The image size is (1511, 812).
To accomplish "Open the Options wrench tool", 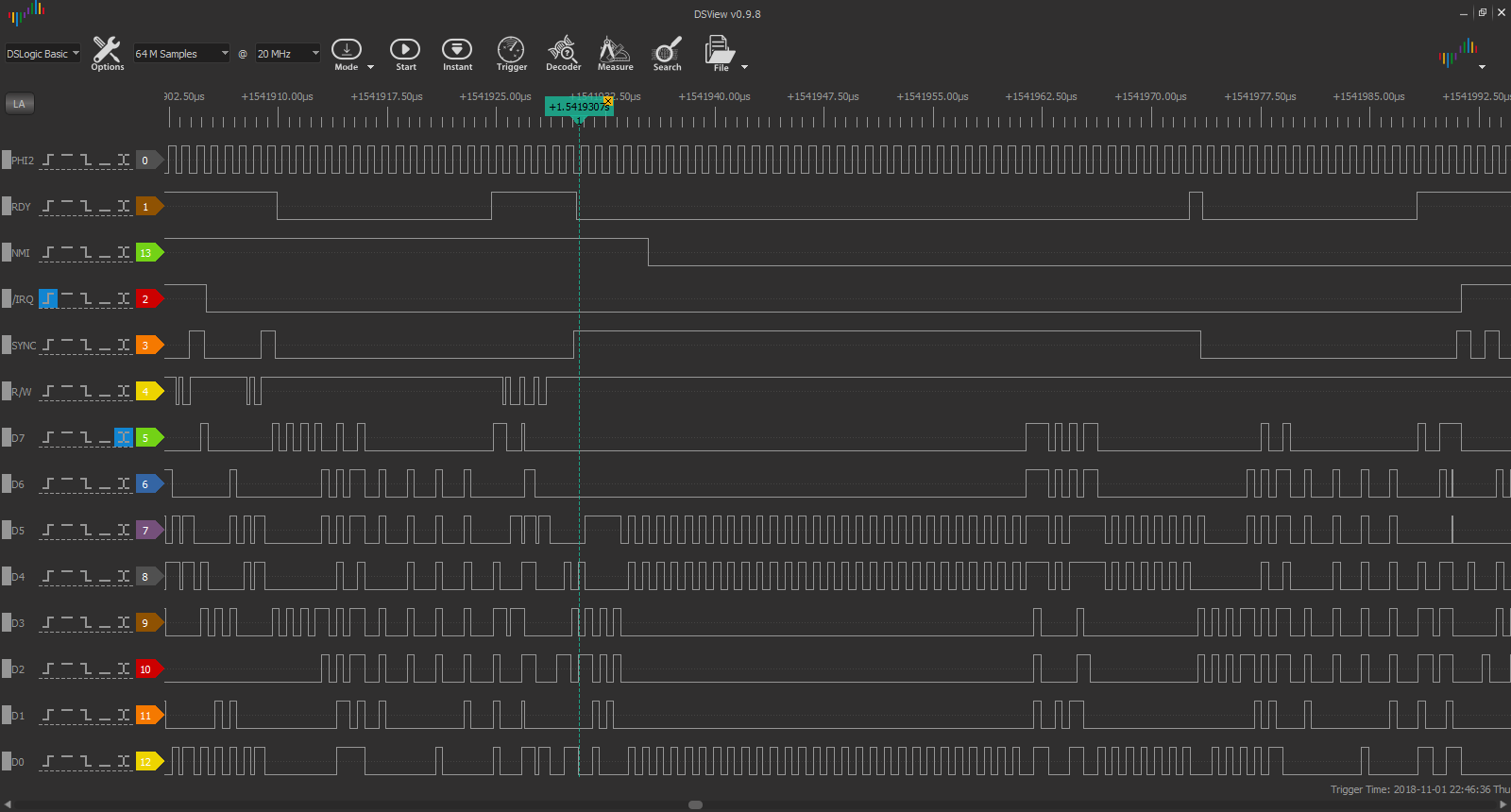I will click(107, 53).
